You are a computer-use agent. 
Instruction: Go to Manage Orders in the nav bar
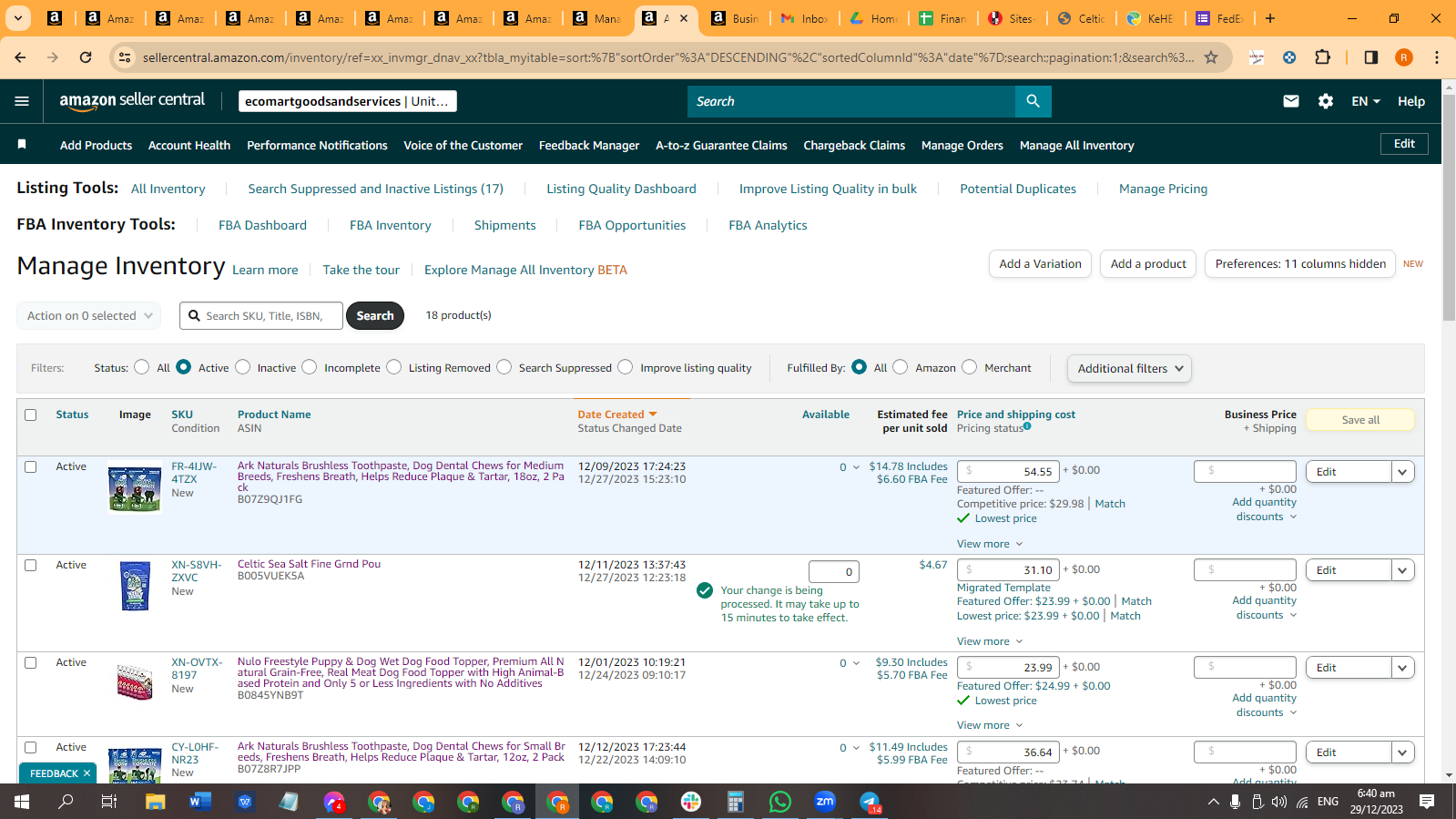962,145
